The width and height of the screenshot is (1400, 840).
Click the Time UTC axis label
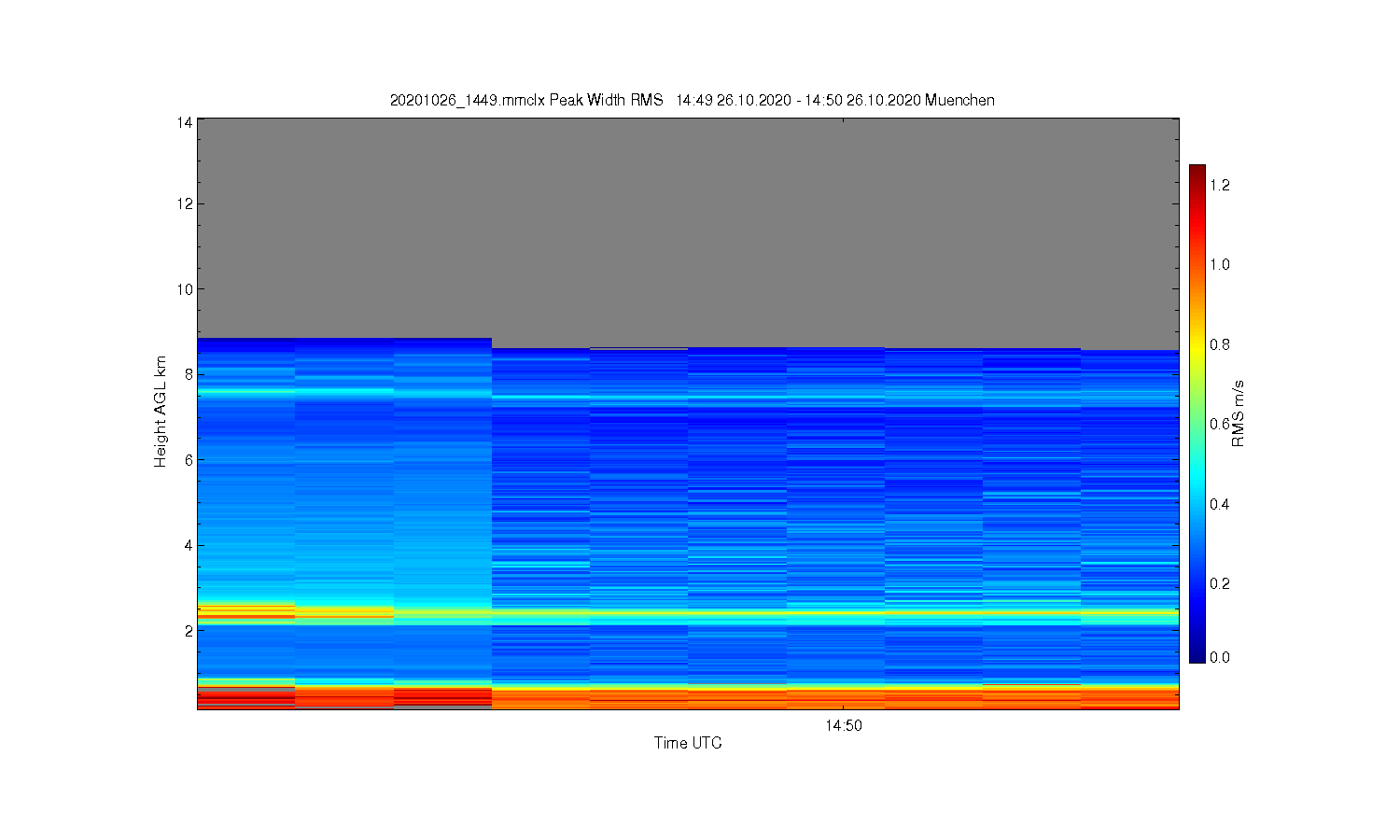pos(688,743)
